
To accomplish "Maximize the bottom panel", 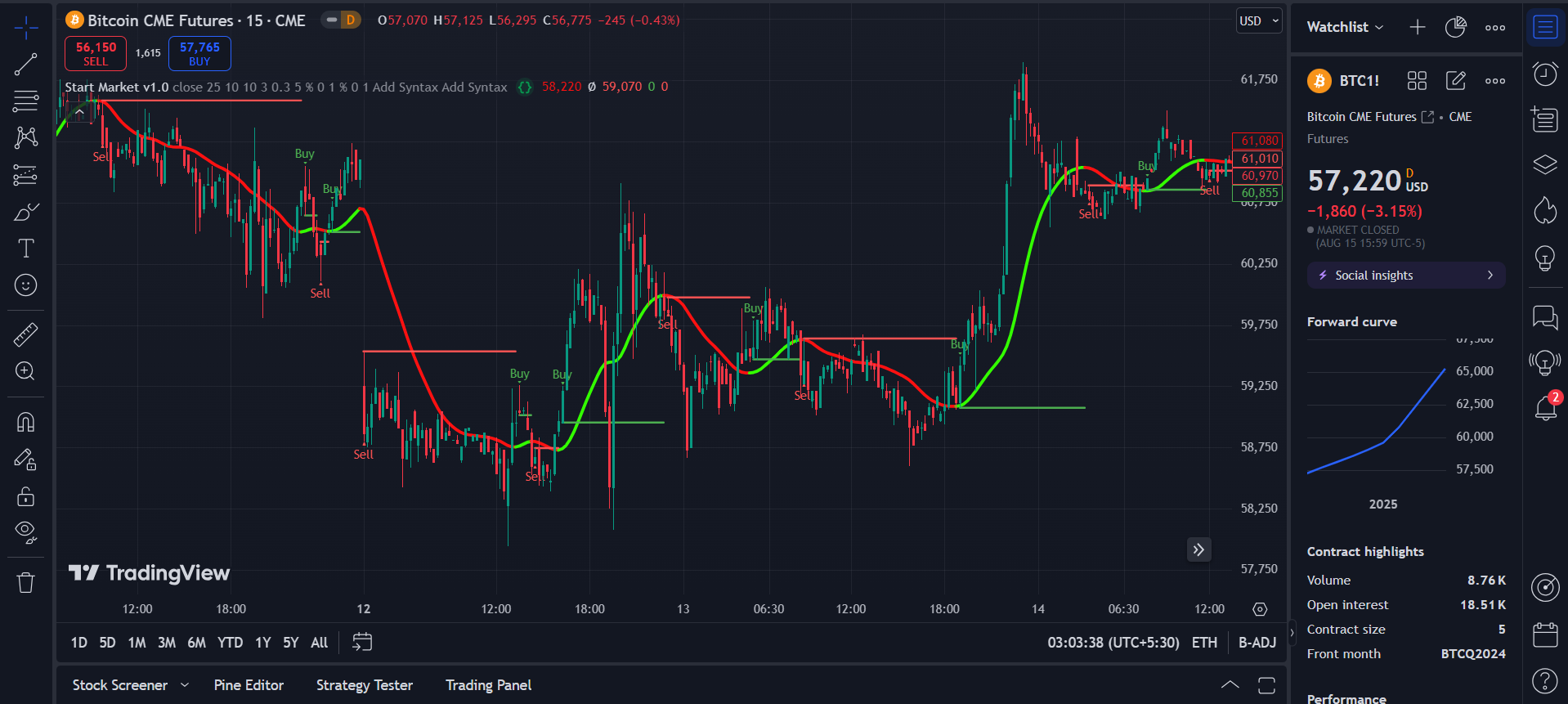I will click(1266, 685).
